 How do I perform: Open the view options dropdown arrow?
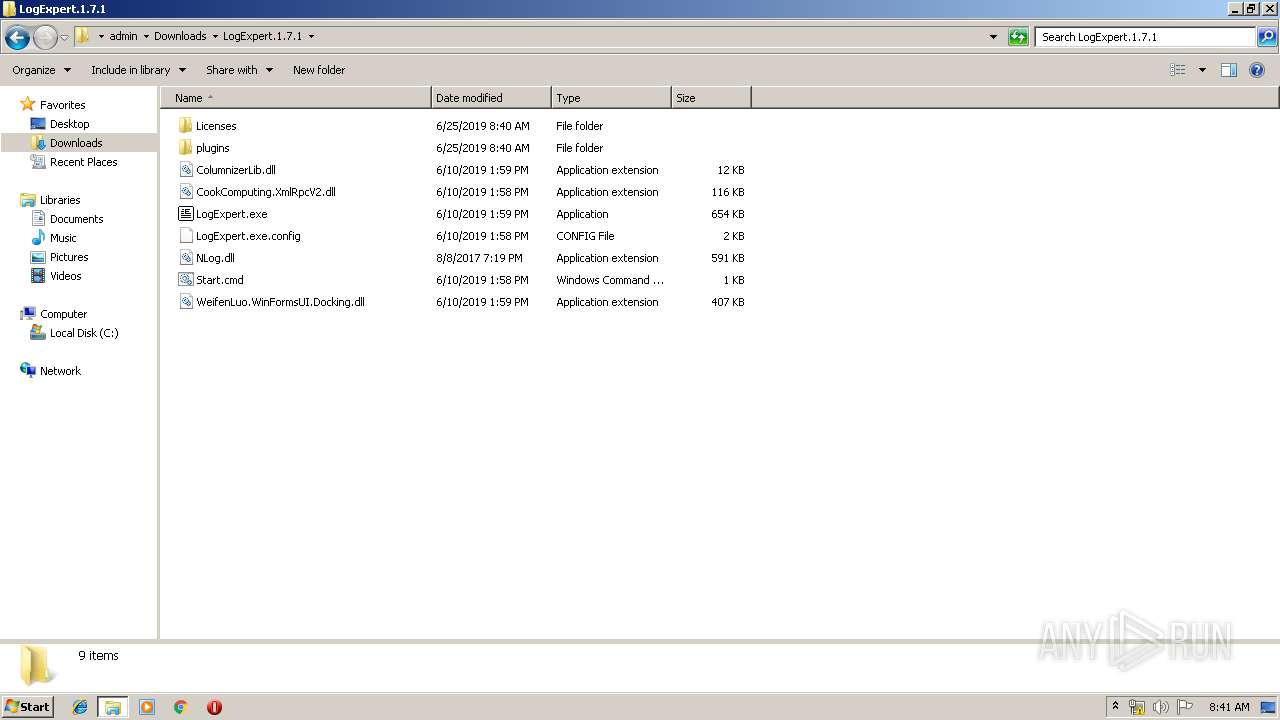point(1202,70)
